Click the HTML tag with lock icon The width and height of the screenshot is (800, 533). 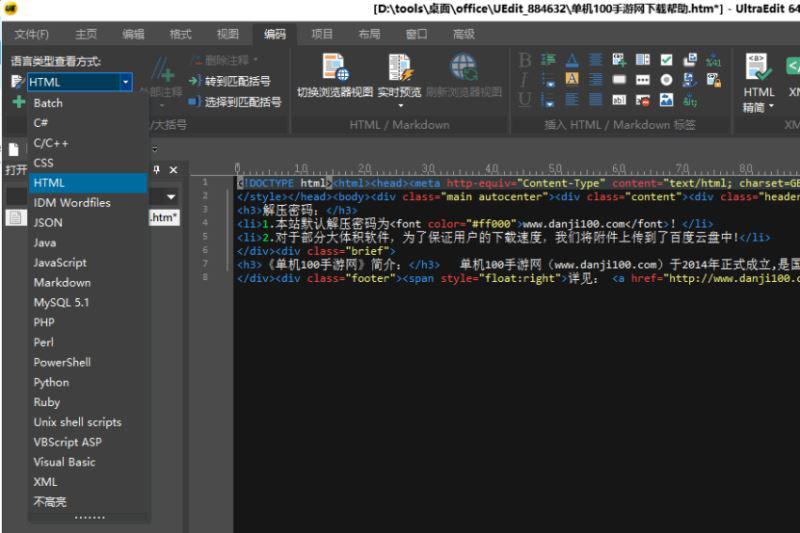click(713, 80)
